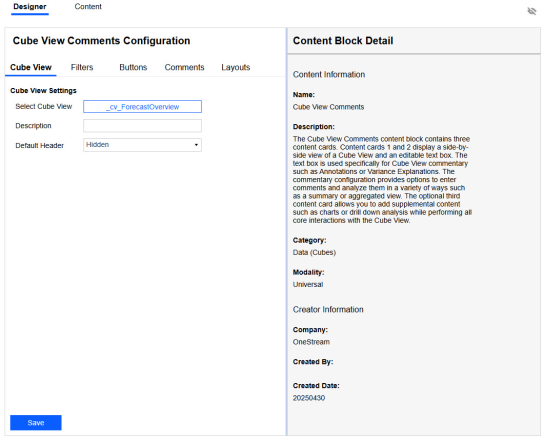Image resolution: width=544 pixels, height=439 pixels.
Task: Click the Cube View Settings label
Action: [x=43, y=91]
